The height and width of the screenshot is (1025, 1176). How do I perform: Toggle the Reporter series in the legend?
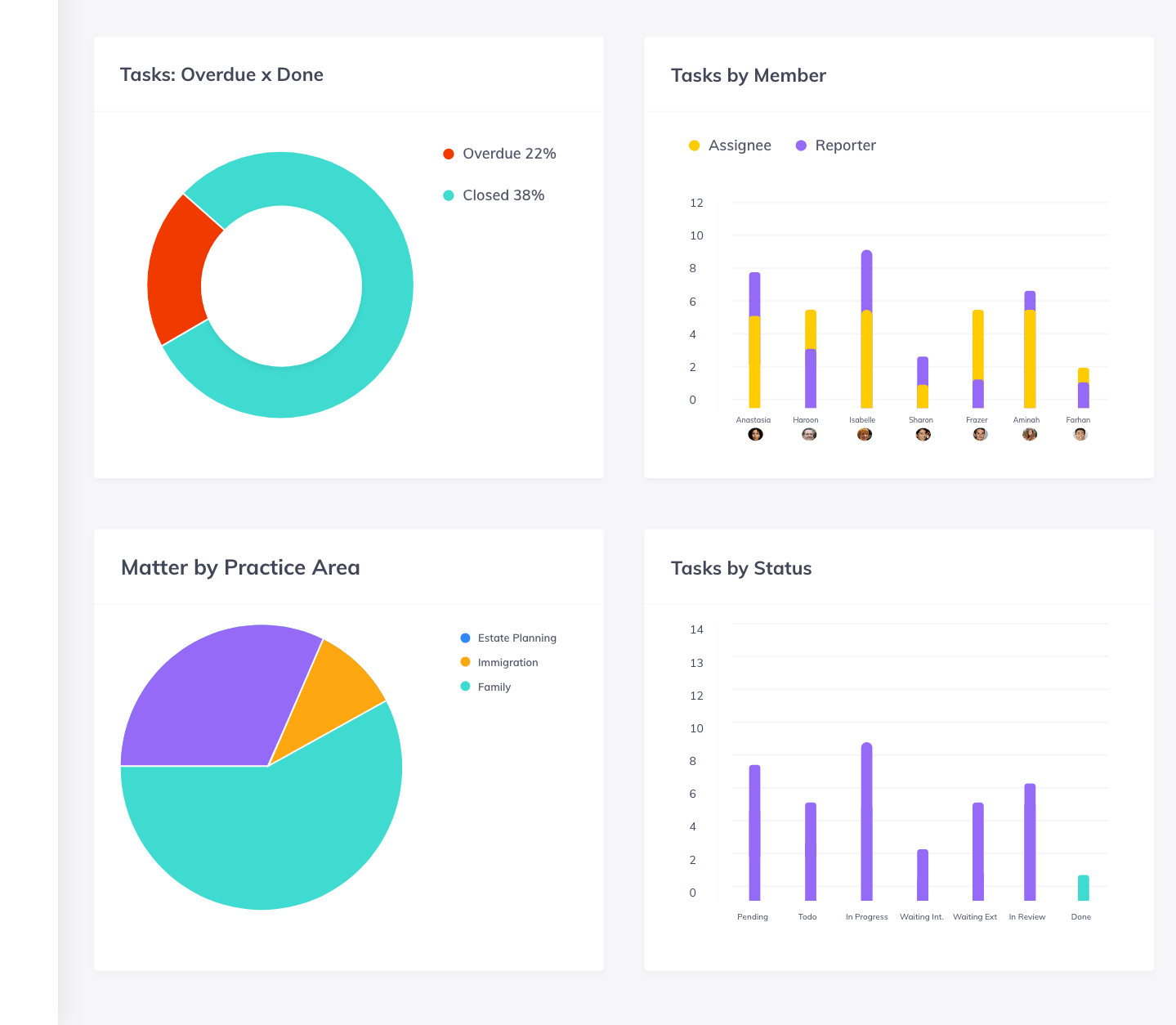835,145
